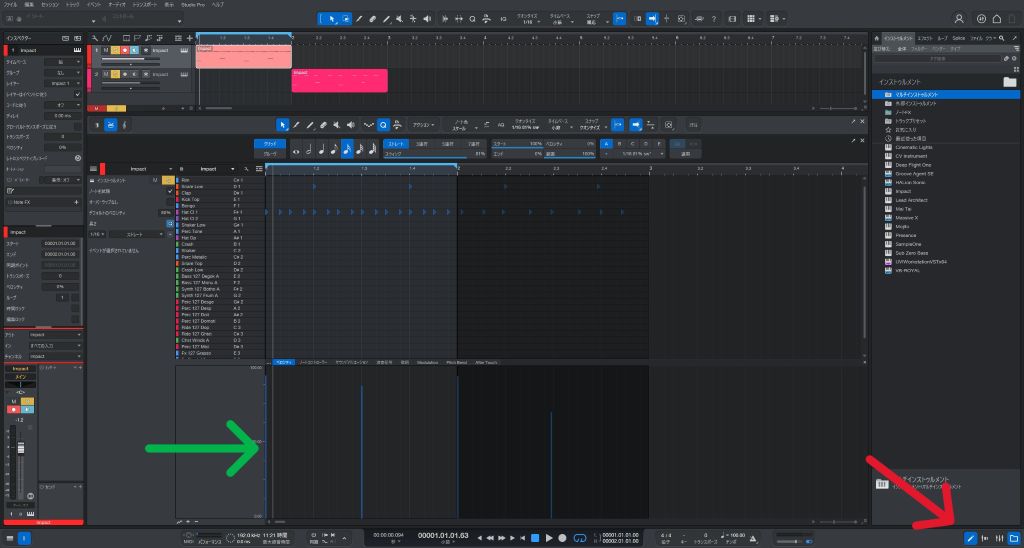Viewport: 1024px width, 548px height.
Task: Select the Arrow tool in the top toolbar
Action: click(x=333, y=18)
